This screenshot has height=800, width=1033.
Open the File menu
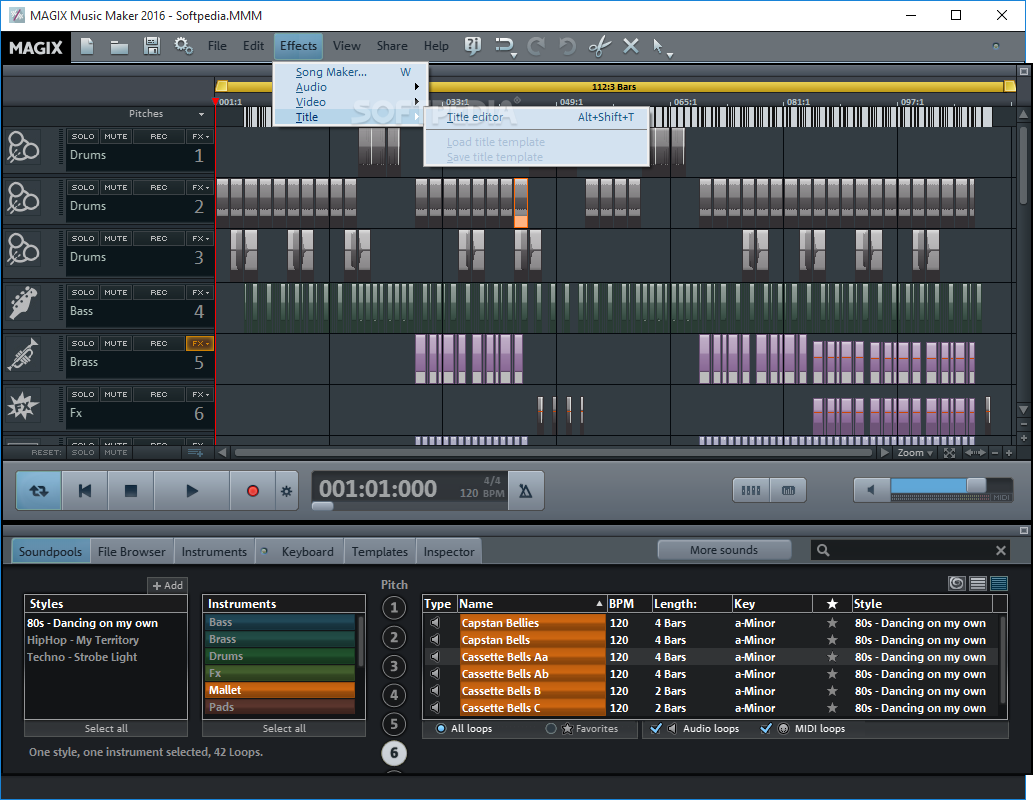coord(217,45)
